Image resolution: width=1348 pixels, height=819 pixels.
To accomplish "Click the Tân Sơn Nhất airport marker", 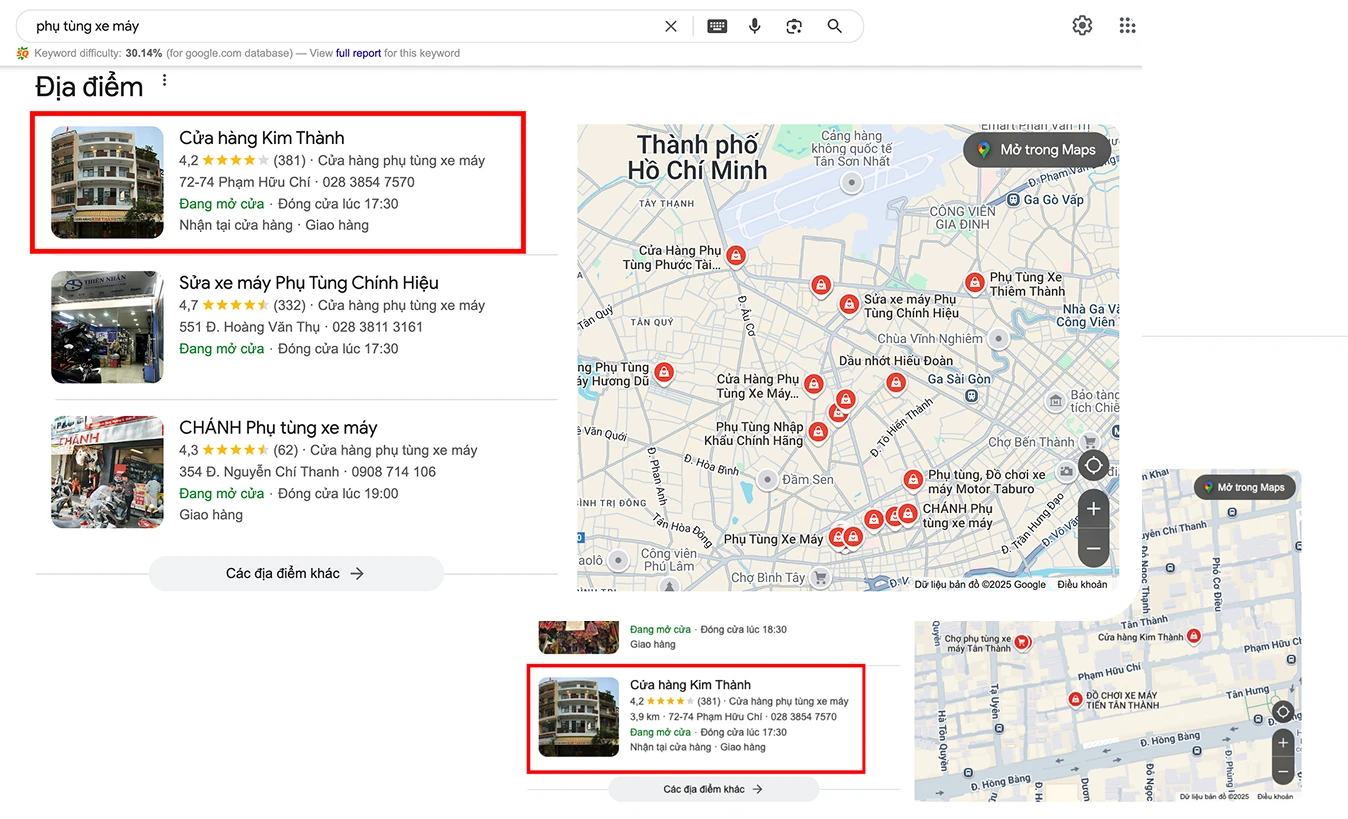I will [x=851, y=182].
